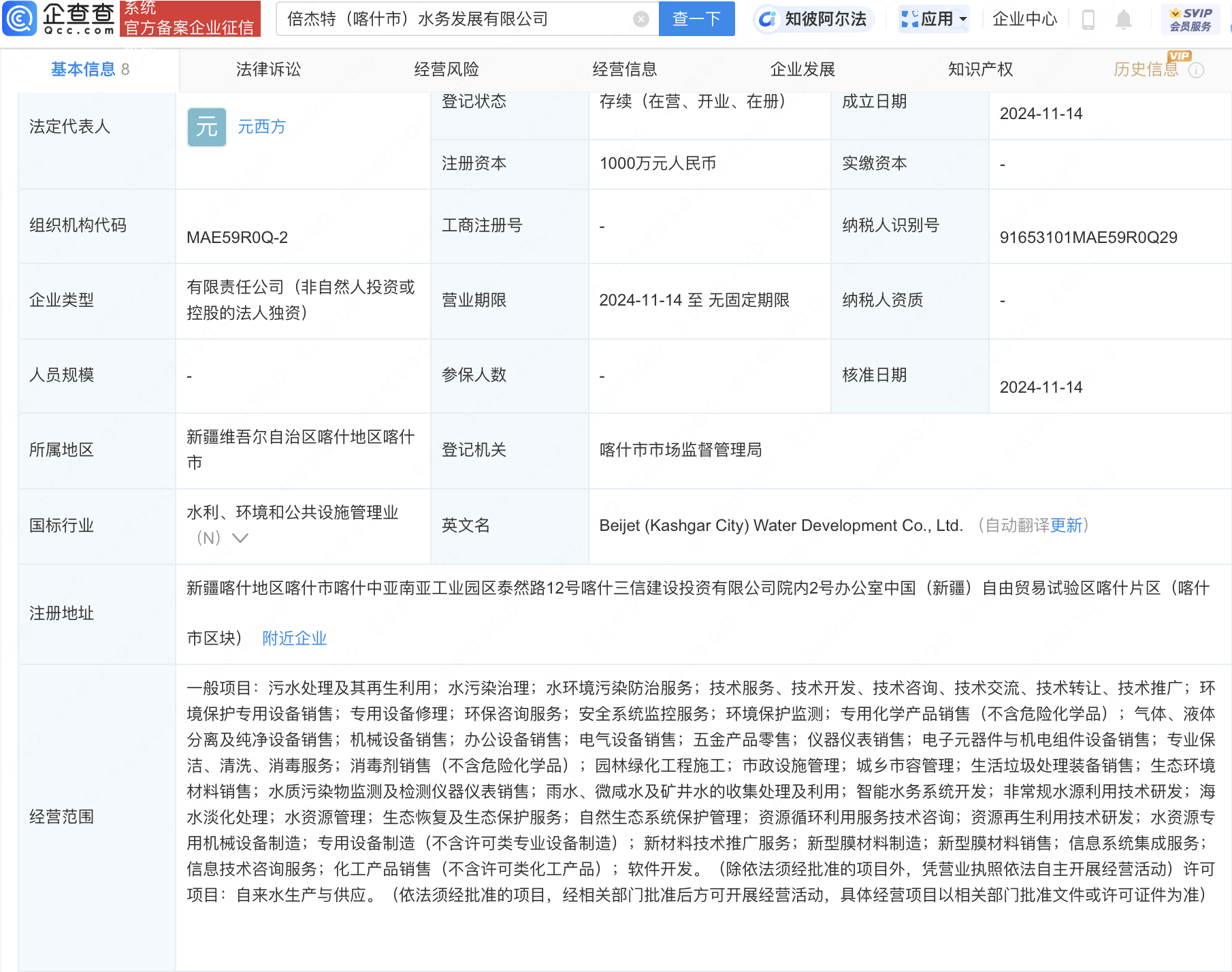Click inside the company name search field

pyautogui.click(x=449, y=18)
